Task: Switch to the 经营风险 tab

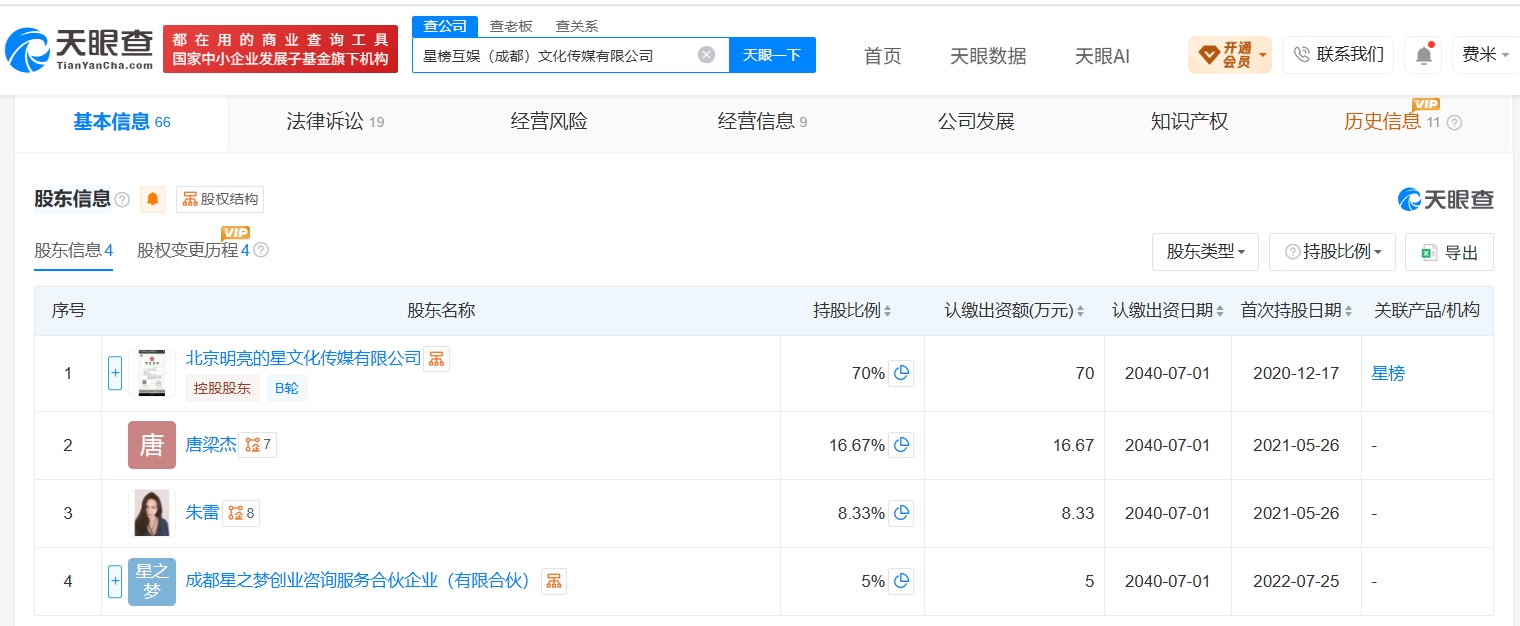Action: point(549,122)
